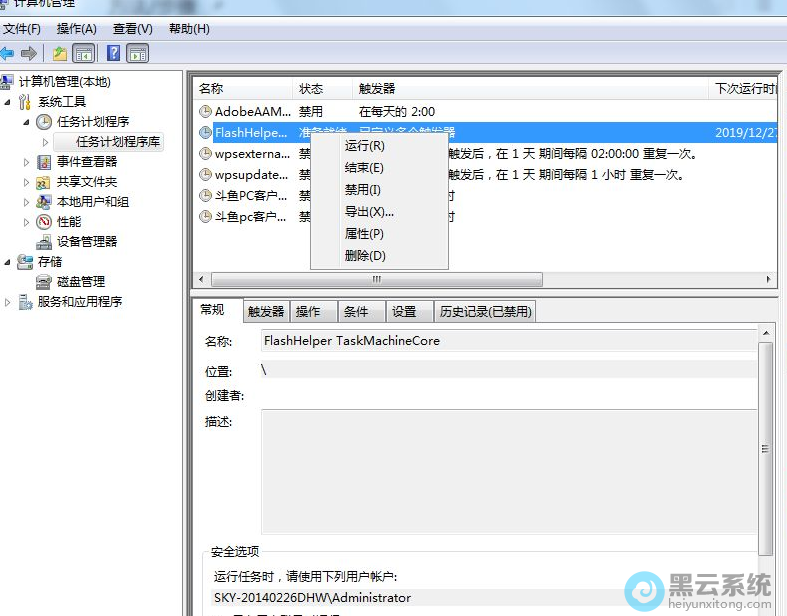The width and height of the screenshot is (787, 616).
Task: Click the AdobeAAM task clock icon
Action: (205, 111)
